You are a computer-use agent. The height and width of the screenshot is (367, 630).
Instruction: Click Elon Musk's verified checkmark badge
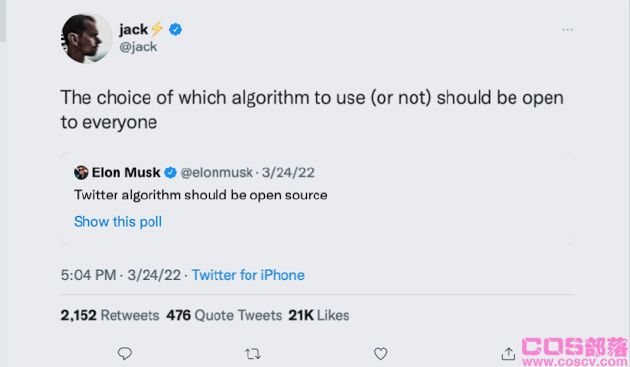(x=170, y=172)
